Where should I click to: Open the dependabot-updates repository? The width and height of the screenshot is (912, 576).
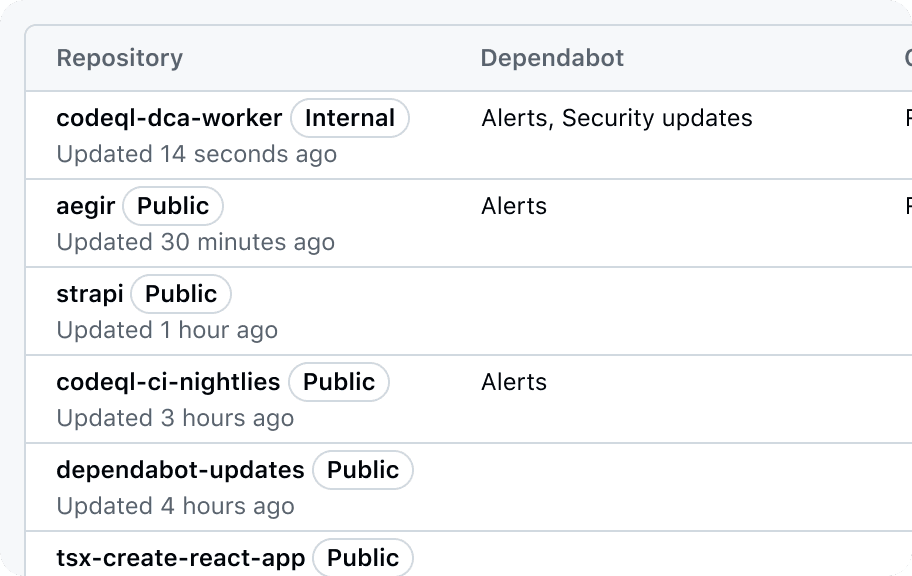[x=180, y=470]
